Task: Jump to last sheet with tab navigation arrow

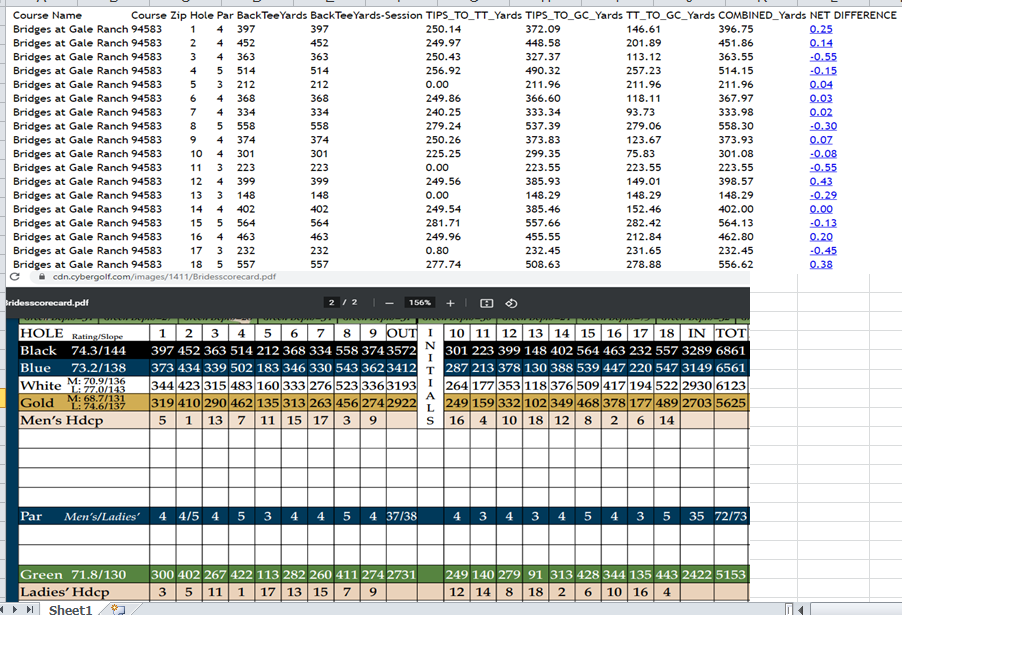Action: point(30,610)
